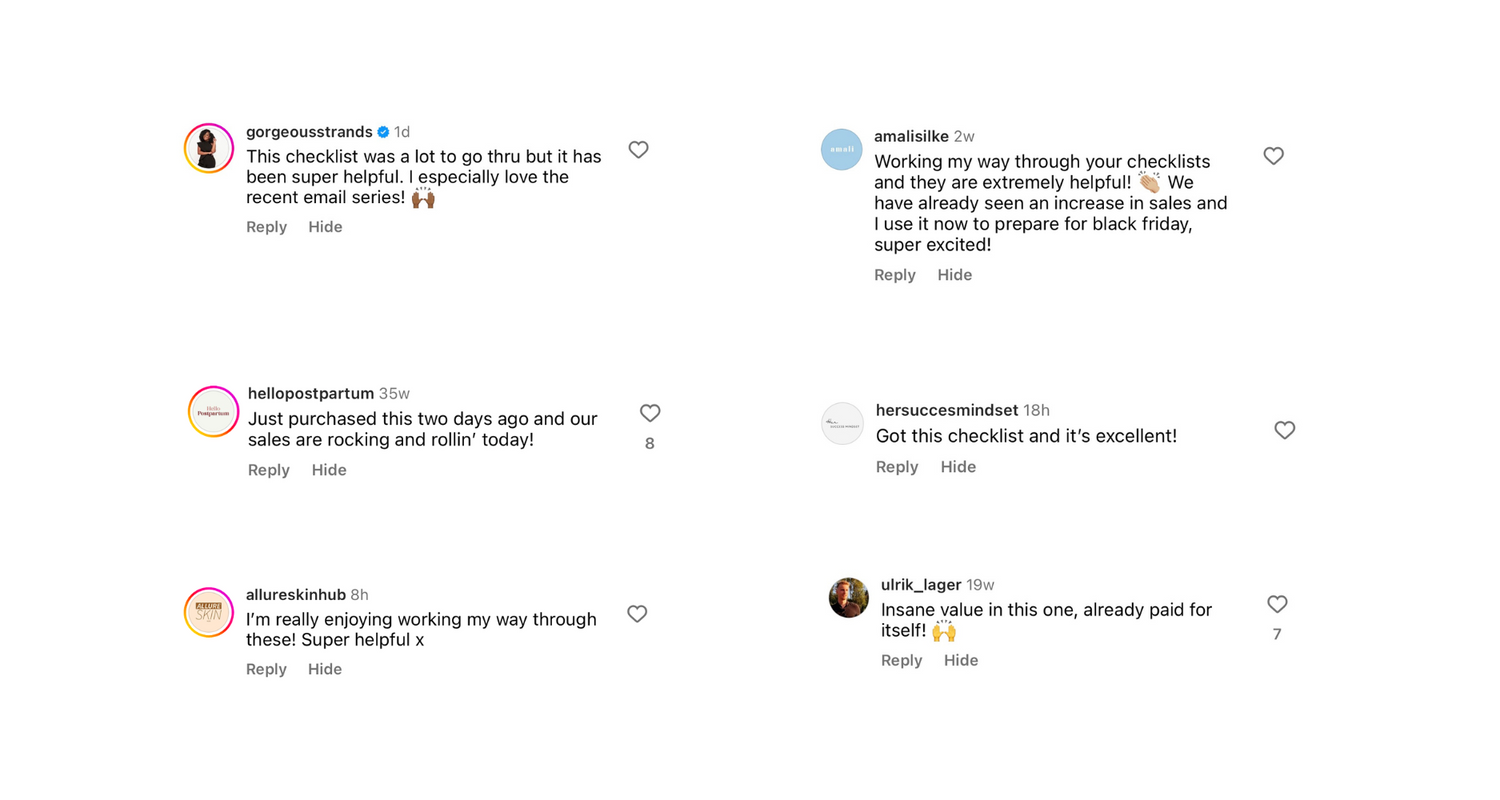1500x800 pixels.
Task: Like the gorgeousstrands comment
Action: click(x=638, y=150)
